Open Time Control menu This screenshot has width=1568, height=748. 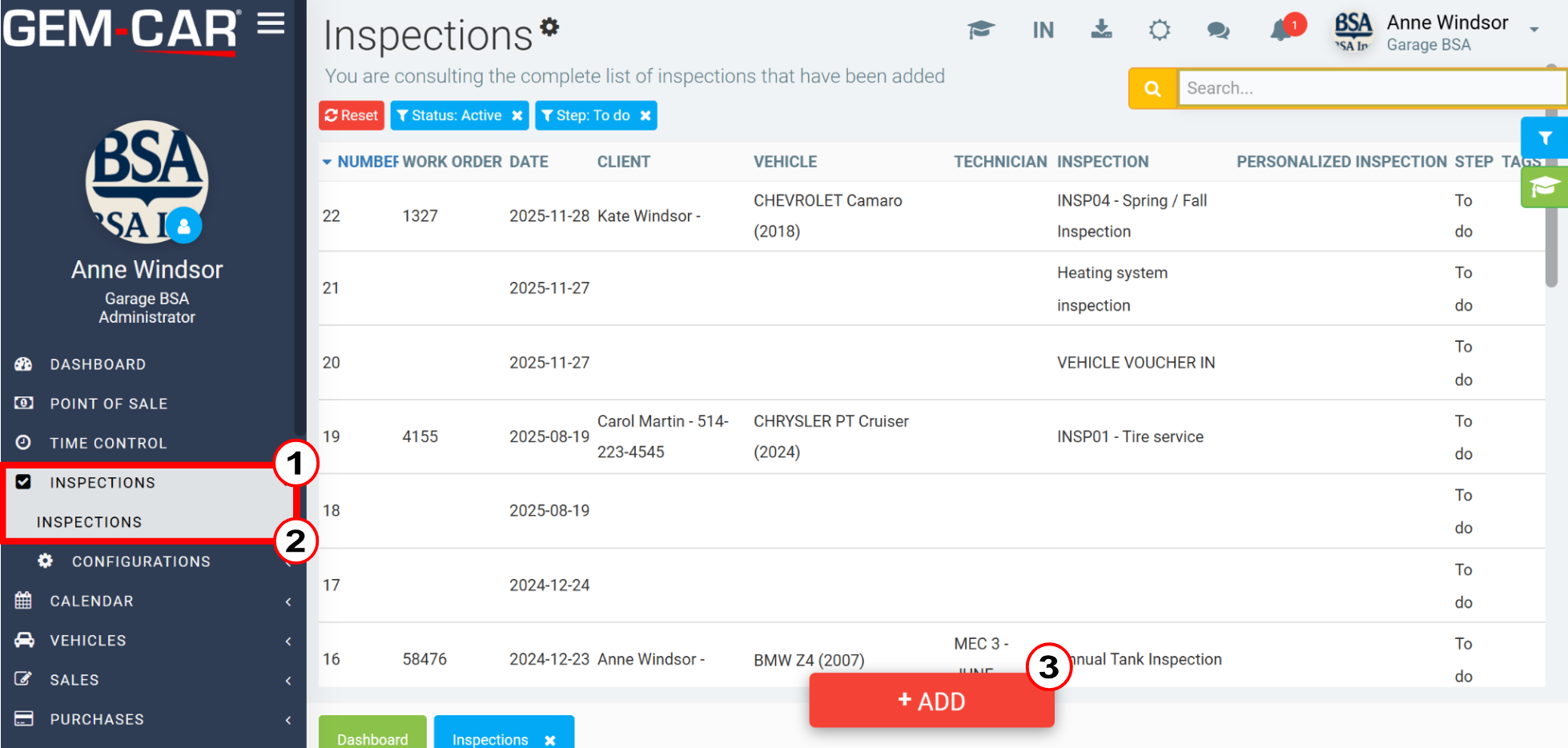pos(108,443)
